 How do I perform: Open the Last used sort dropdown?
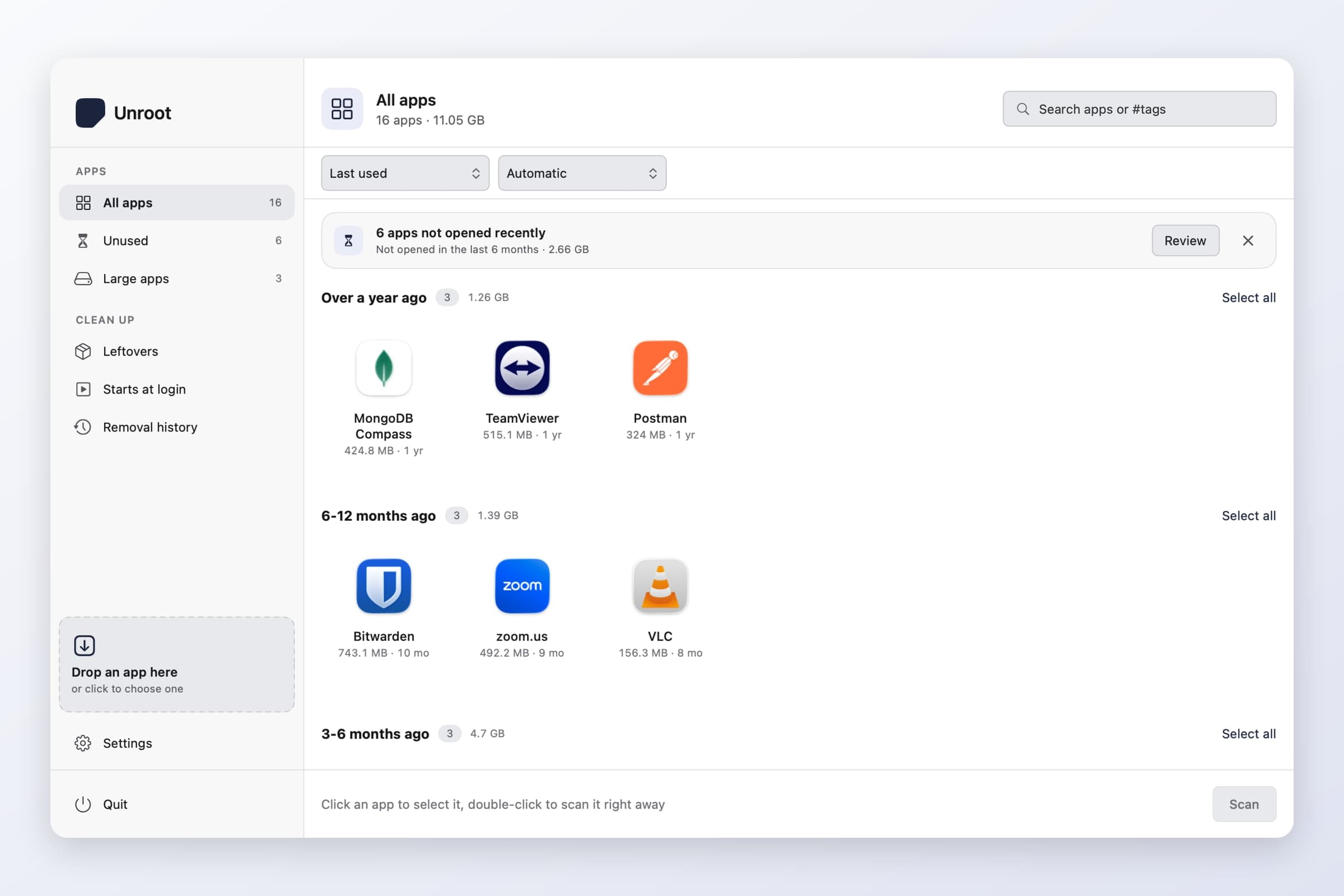click(x=405, y=173)
